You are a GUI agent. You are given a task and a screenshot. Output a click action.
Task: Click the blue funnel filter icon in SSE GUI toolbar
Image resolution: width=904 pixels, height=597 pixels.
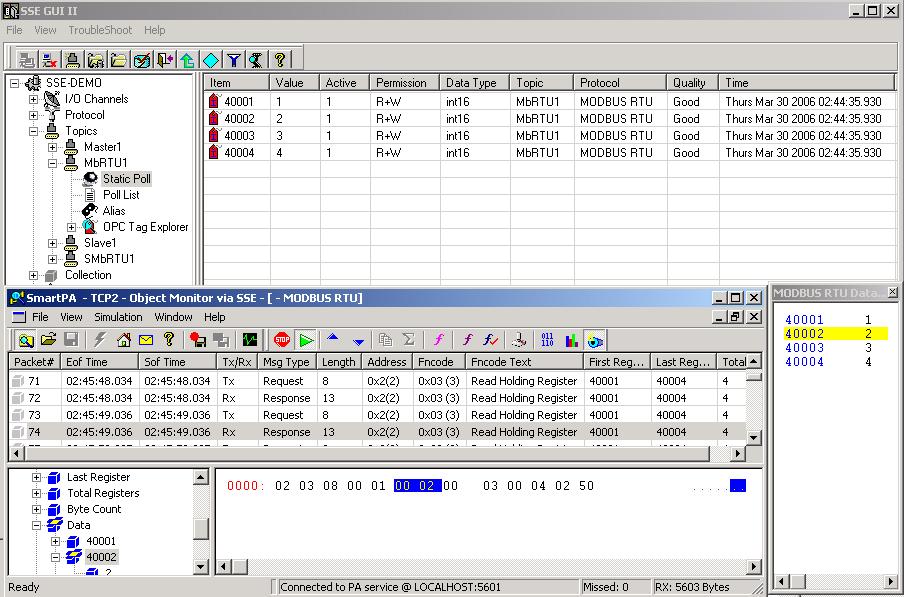click(233, 59)
